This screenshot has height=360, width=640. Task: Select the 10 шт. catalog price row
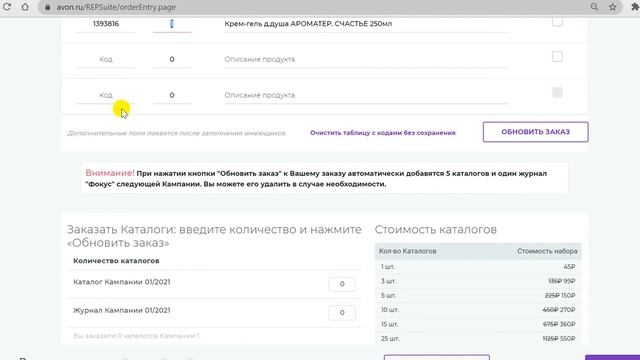click(x=478, y=309)
